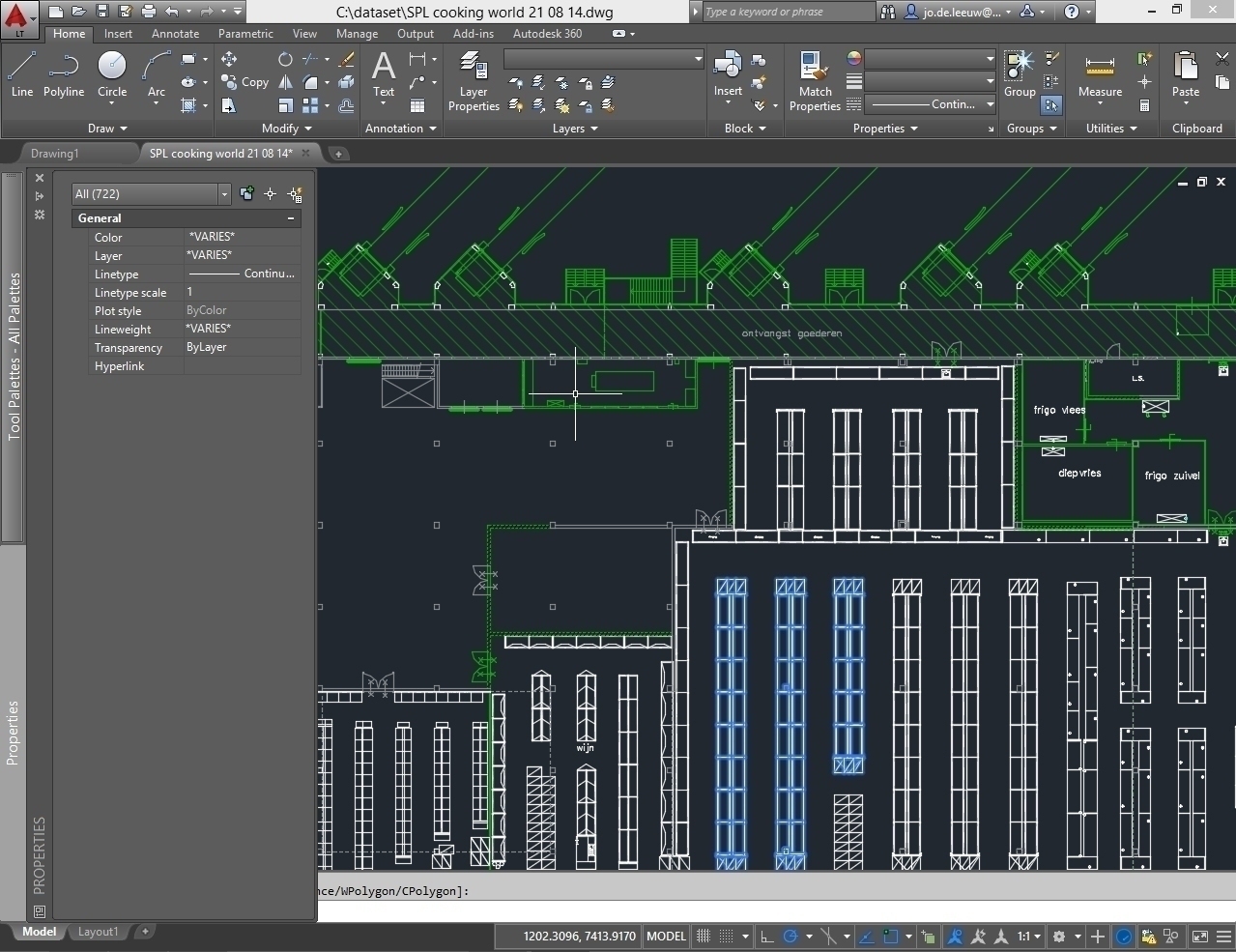This screenshot has height=952, width=1236.
Task: Switch to the Annotate ribbon tab
Action: (x=175, y=33)
